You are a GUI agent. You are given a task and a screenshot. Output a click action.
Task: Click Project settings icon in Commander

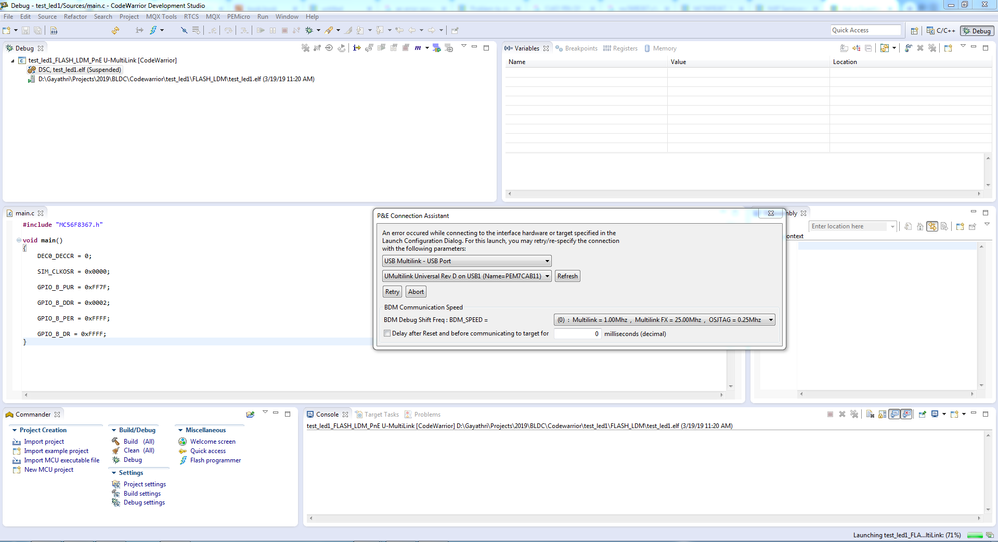click(x=116, y=484)
